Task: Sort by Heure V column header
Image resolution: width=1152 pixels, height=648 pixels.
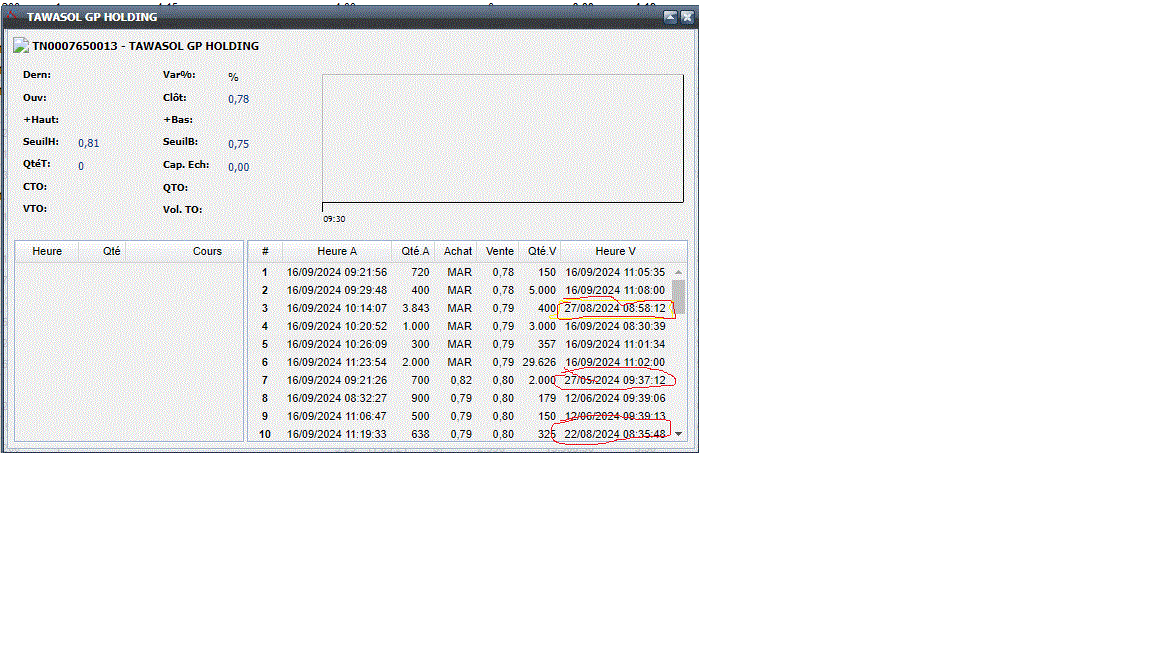Action: [x=616, y=251]
